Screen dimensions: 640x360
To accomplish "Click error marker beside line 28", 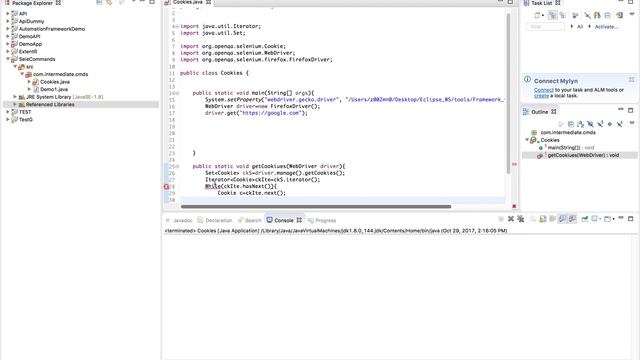I will tap(167, 187).
